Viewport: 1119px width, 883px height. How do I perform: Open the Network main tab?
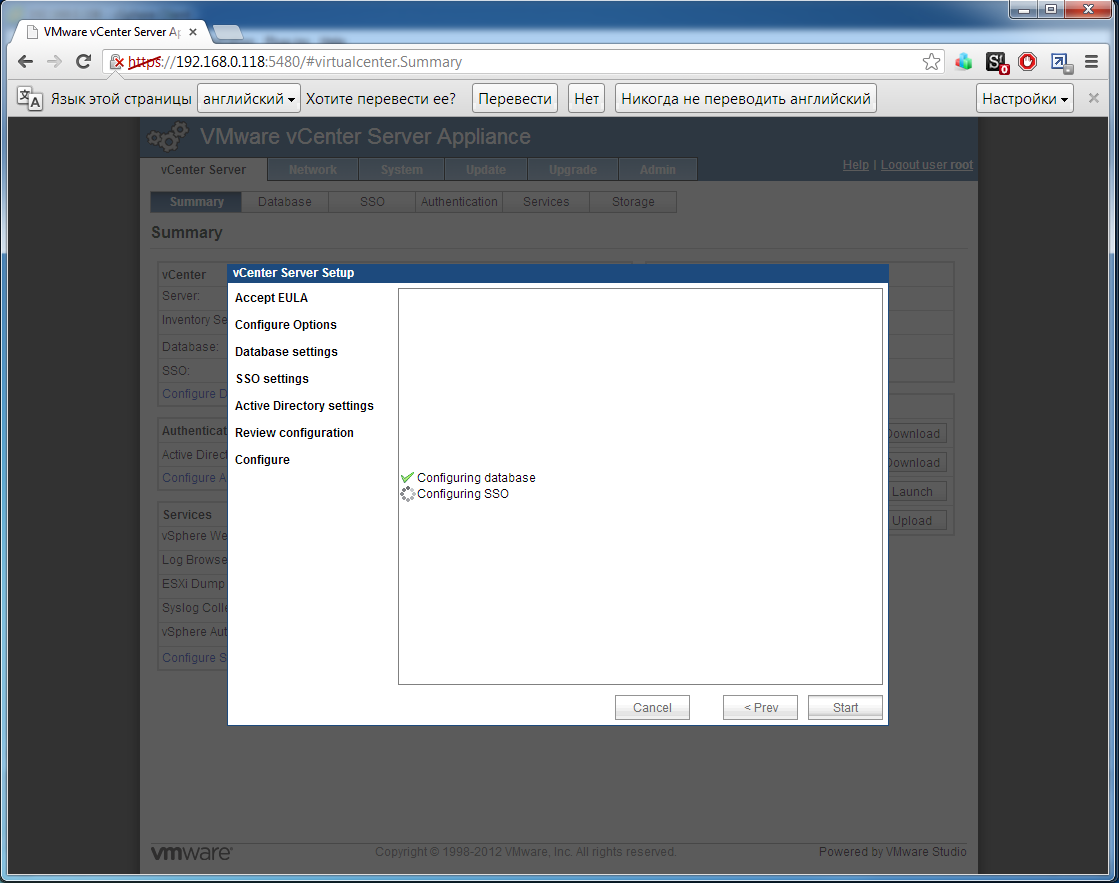313,169
